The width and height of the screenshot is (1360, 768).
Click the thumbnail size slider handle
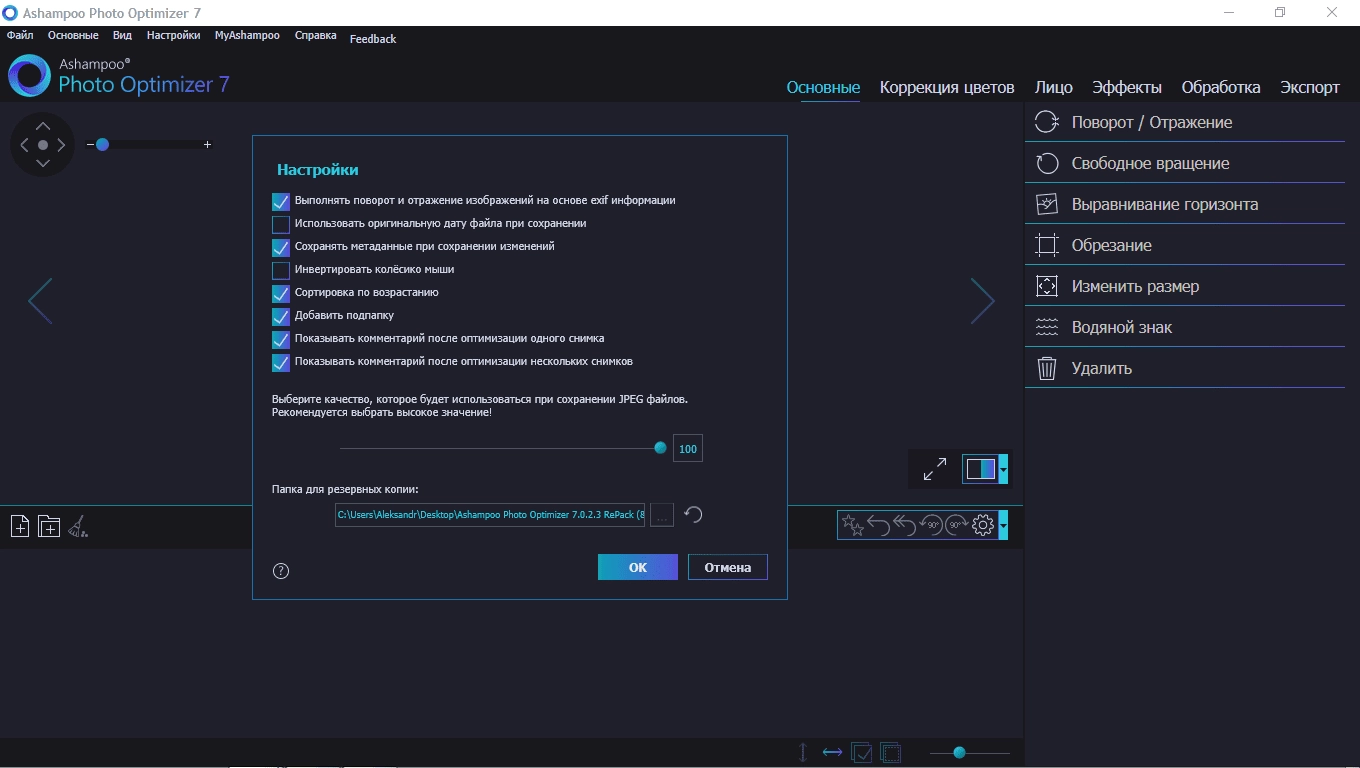[959, 752]
